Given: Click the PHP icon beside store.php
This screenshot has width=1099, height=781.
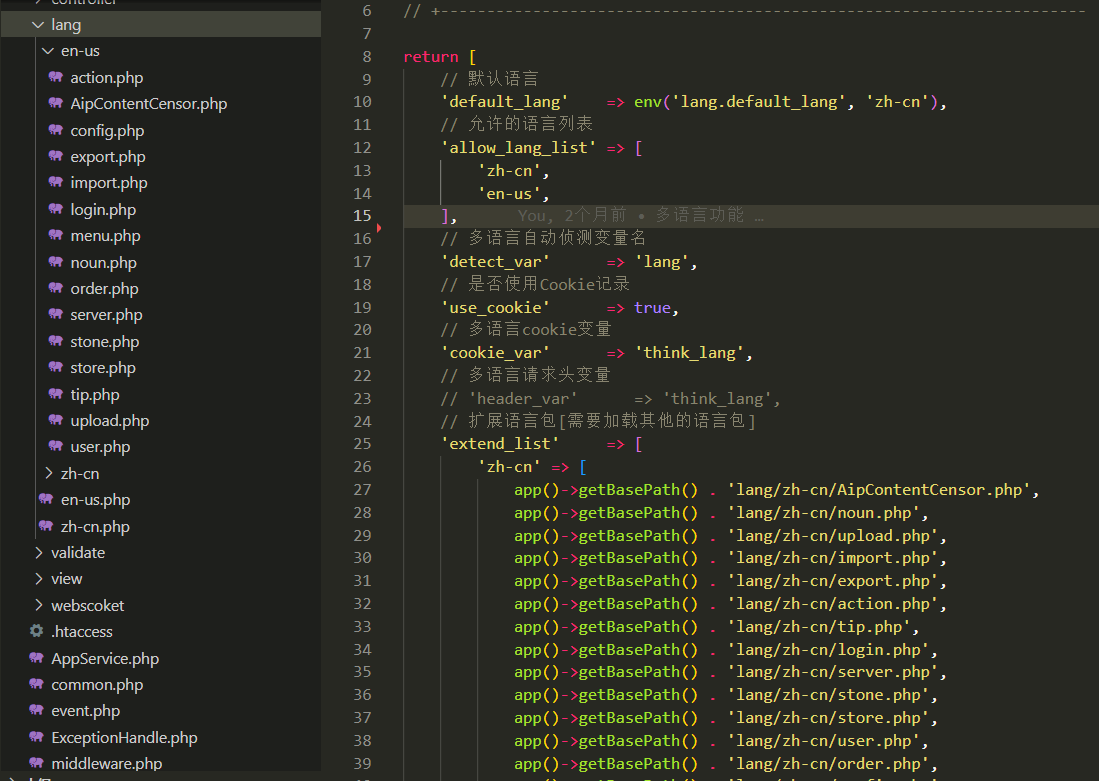Looking at the screenshot, I should pos(55,367).
